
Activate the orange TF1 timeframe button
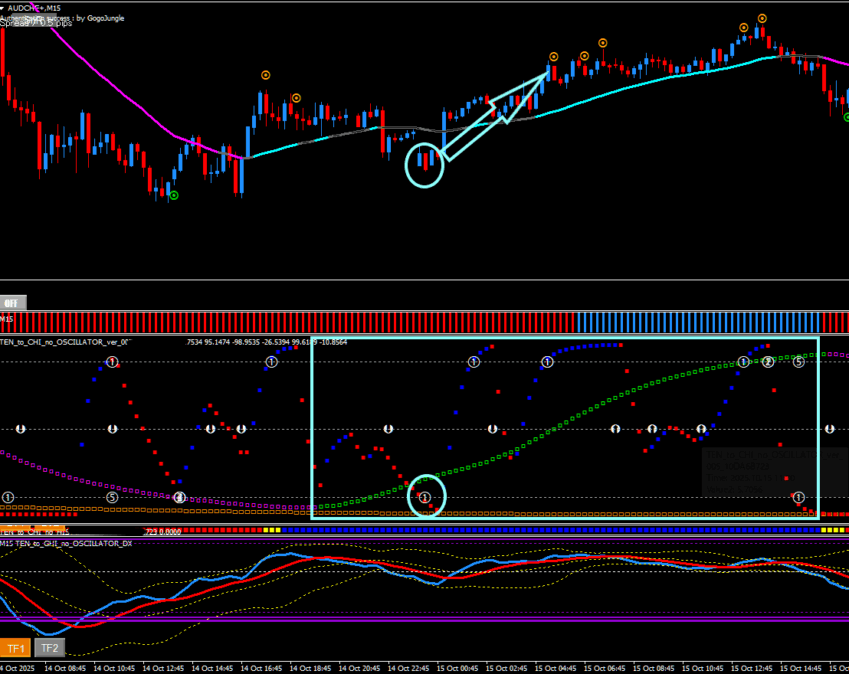point(16,647)
